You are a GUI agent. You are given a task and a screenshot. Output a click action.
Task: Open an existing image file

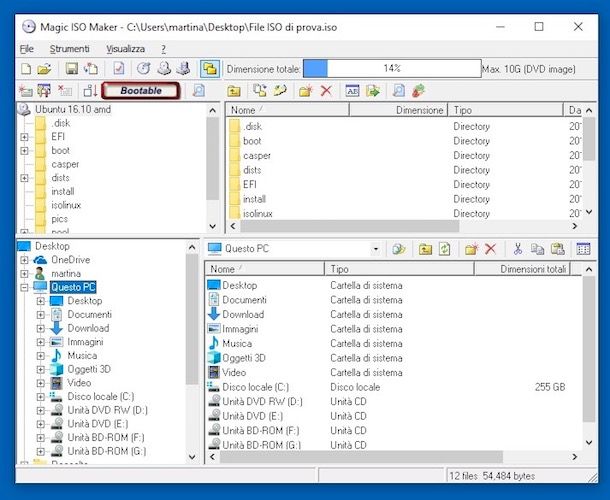(x=44, y=69)
